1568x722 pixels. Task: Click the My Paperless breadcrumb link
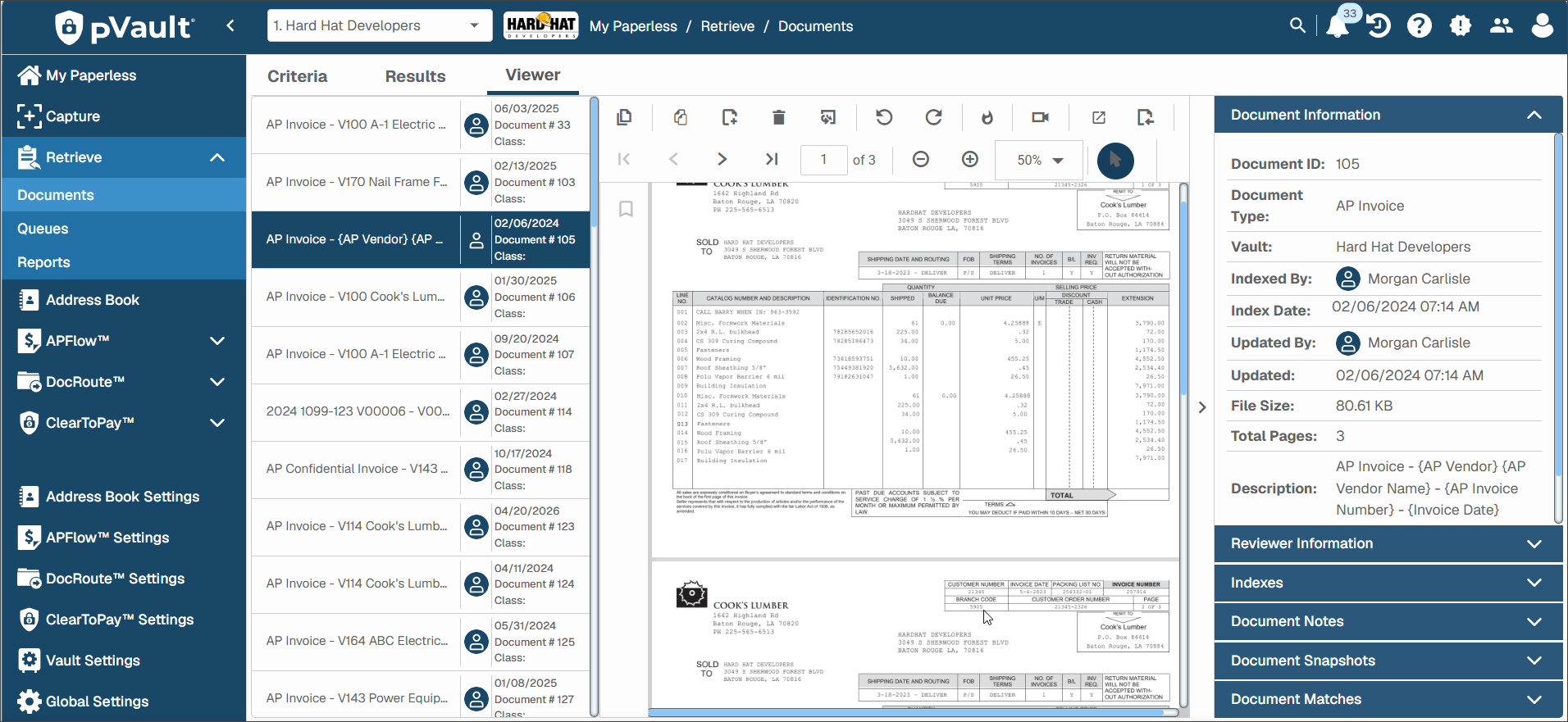click(x=633, y=26)
